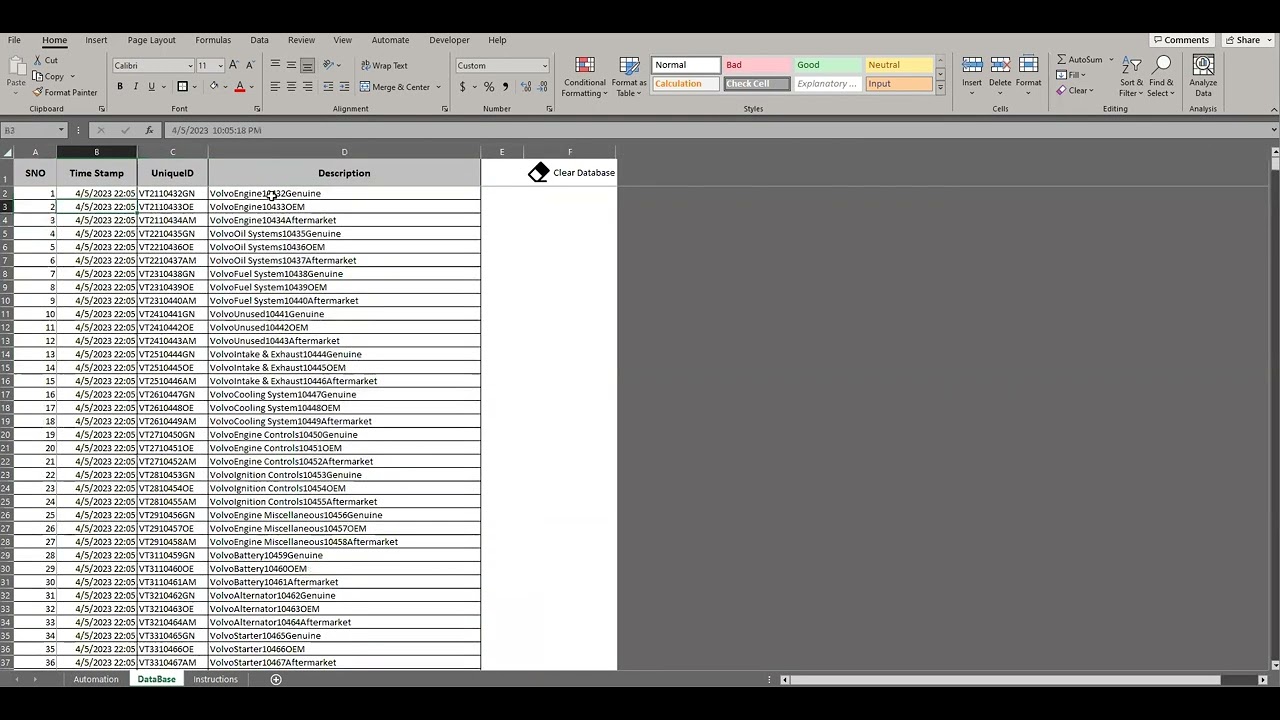Click the Borders icon

[x=182, y=87]
